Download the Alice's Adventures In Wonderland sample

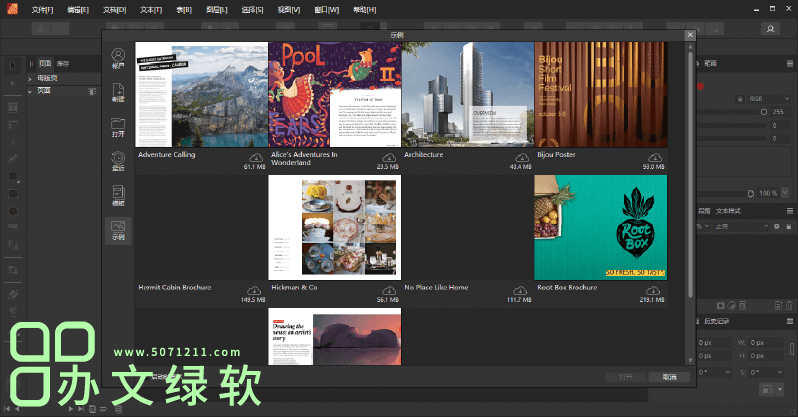389,158
